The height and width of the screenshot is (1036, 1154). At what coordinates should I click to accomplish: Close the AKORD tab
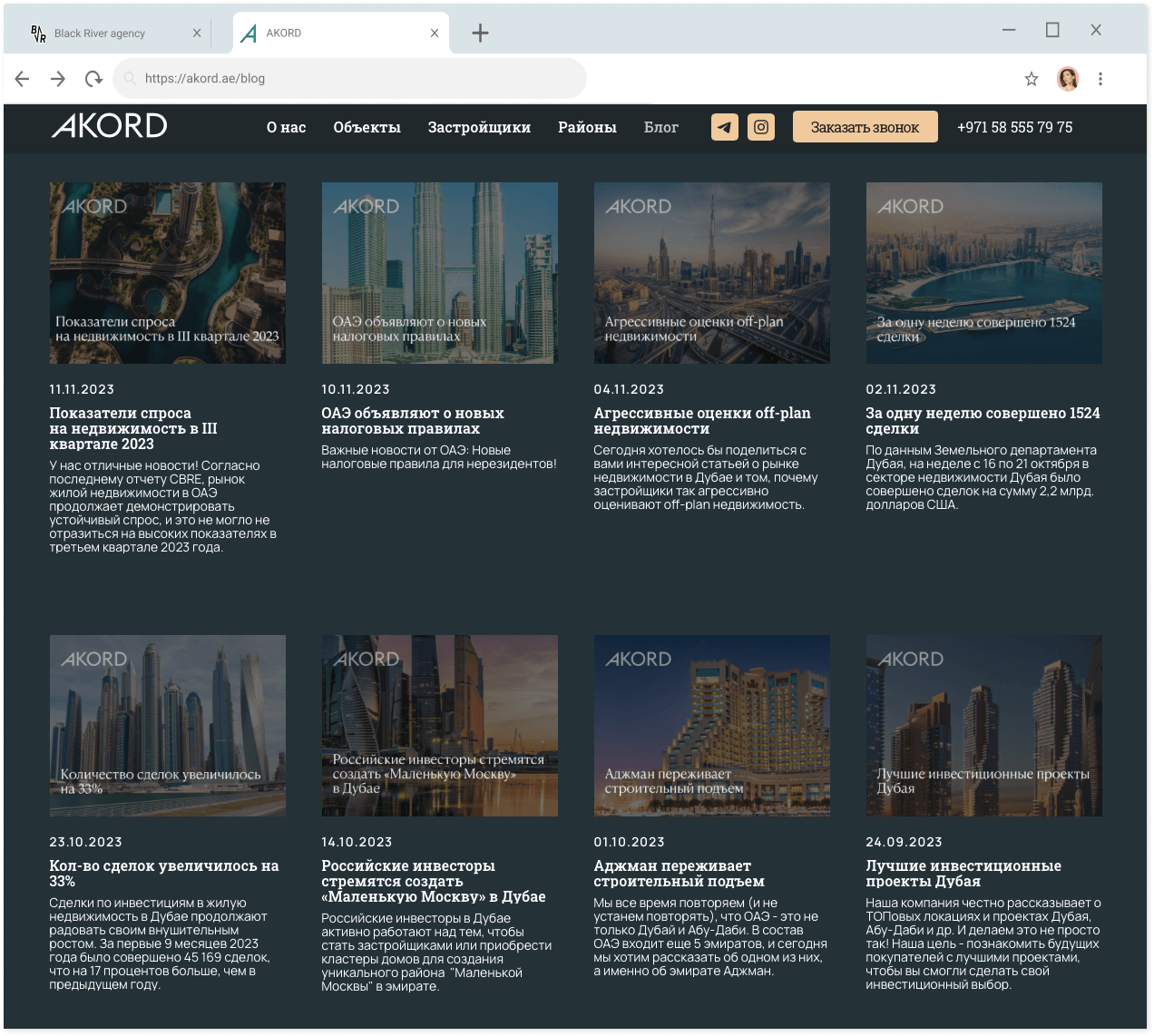(x=435, y=34)
